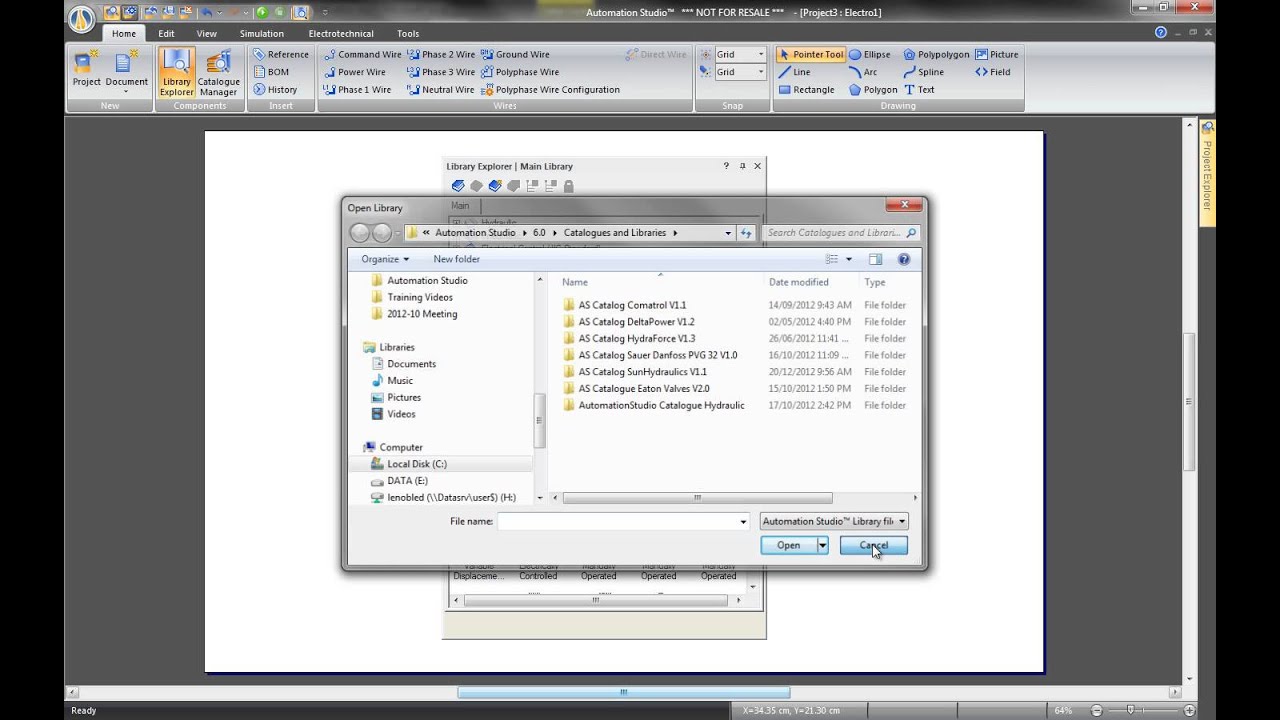
Task: Select the Polypolygon drawing tool
Action: (x=936, y=54)
